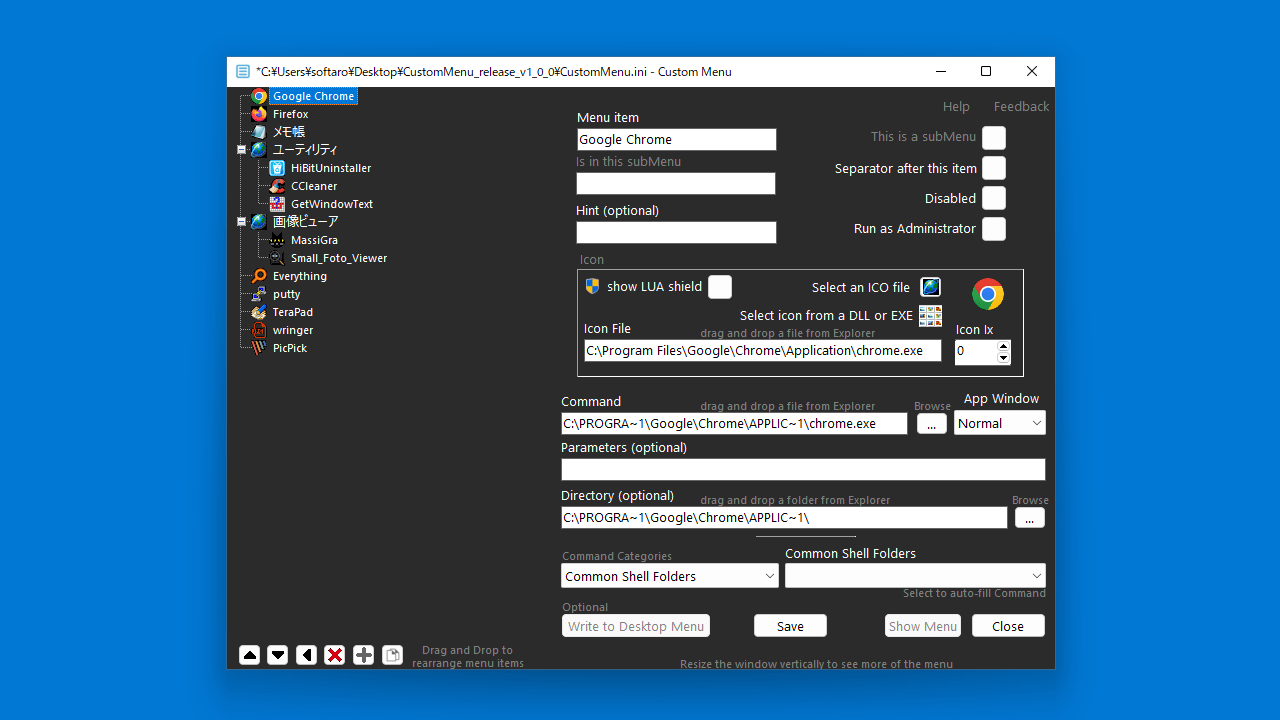
Task: Click the Menu item name field
Action: pyautogui.click(x=677, y=139)
